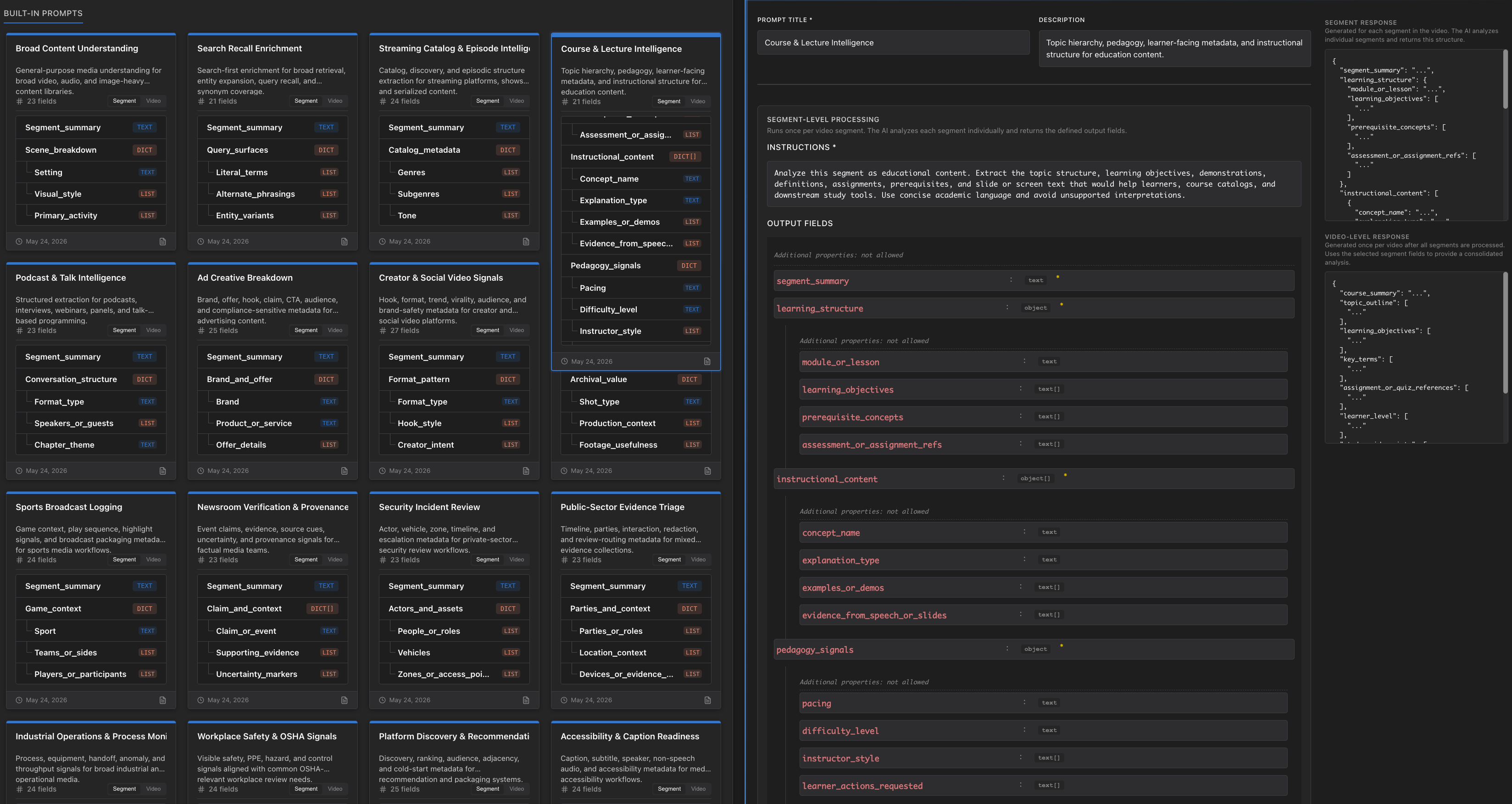This screenshot has height=804, width=1512.
Task: Click hash icon beside 25 fields on Ad Creative card
Action: coord(201,331)
